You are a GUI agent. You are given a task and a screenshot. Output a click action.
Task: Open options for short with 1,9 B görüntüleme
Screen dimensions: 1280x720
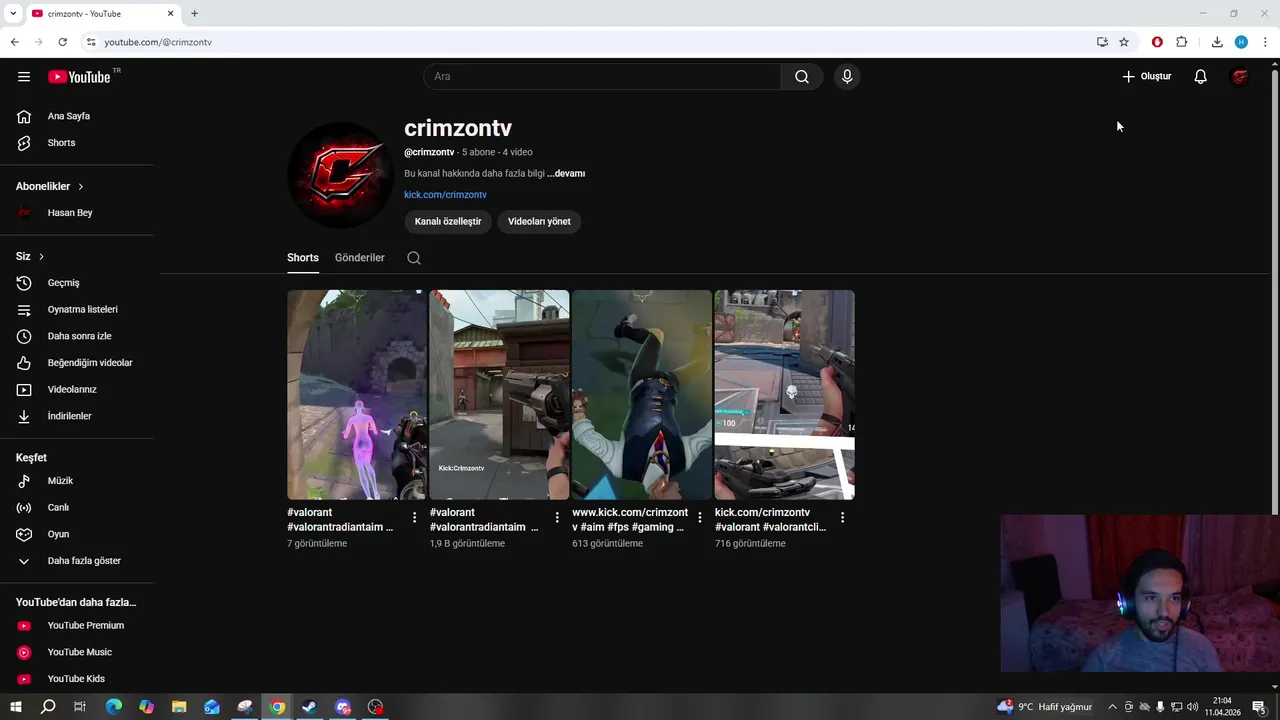557,518
